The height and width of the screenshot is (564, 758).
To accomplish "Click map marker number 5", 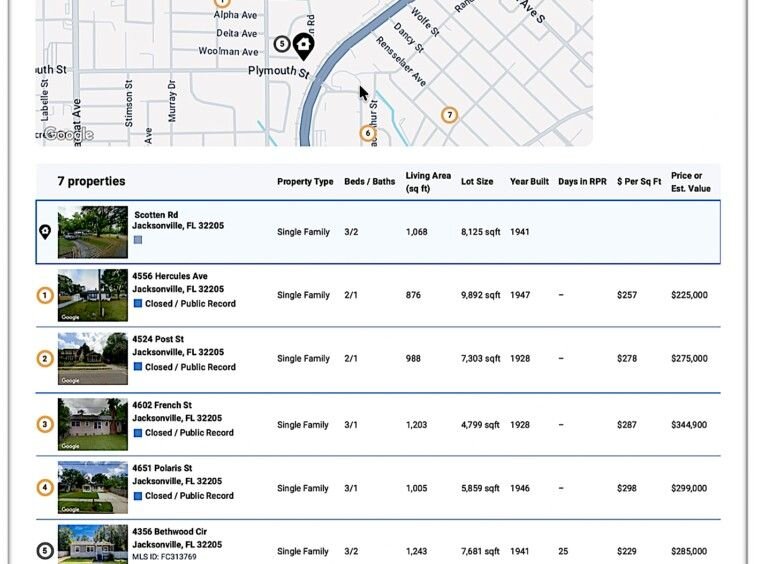I will click(282, 44).
